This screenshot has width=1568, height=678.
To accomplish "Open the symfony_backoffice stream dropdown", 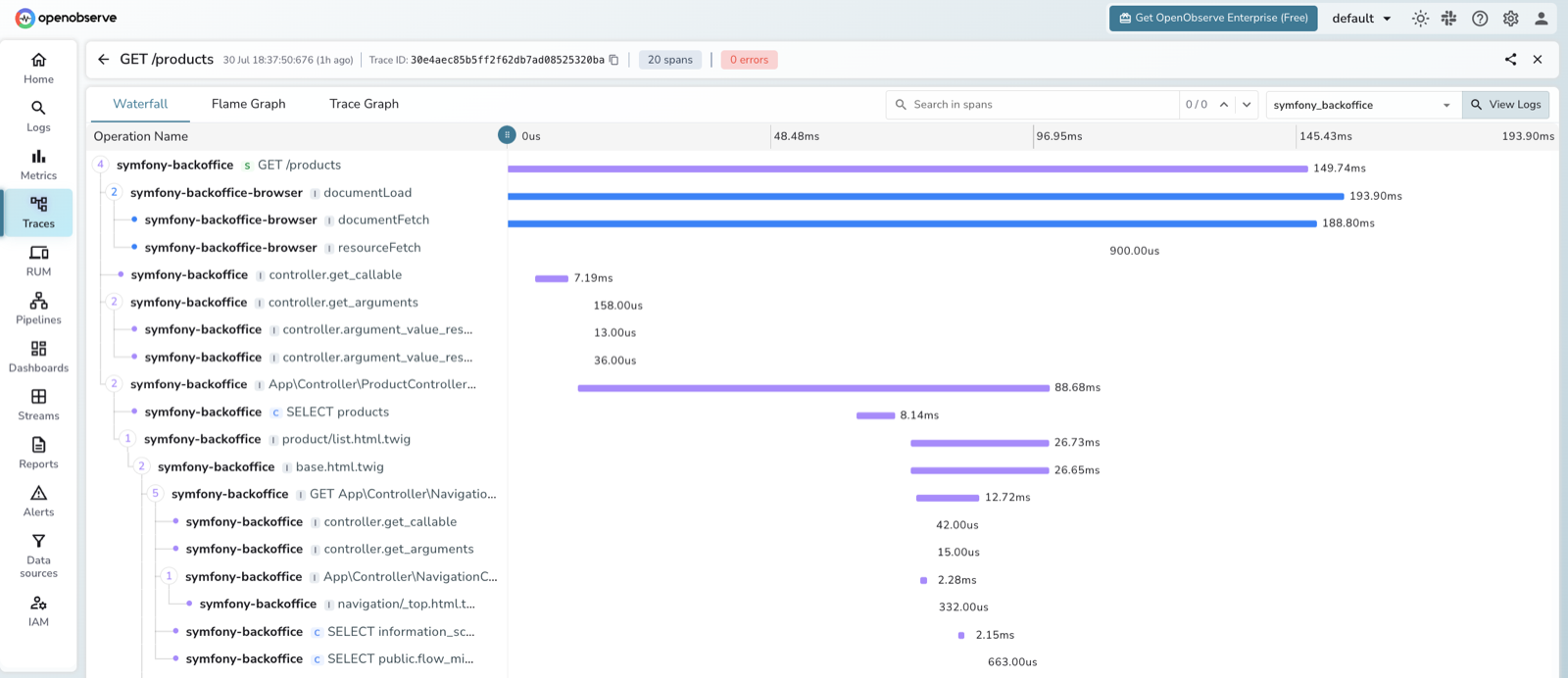I will (1362, 105).
